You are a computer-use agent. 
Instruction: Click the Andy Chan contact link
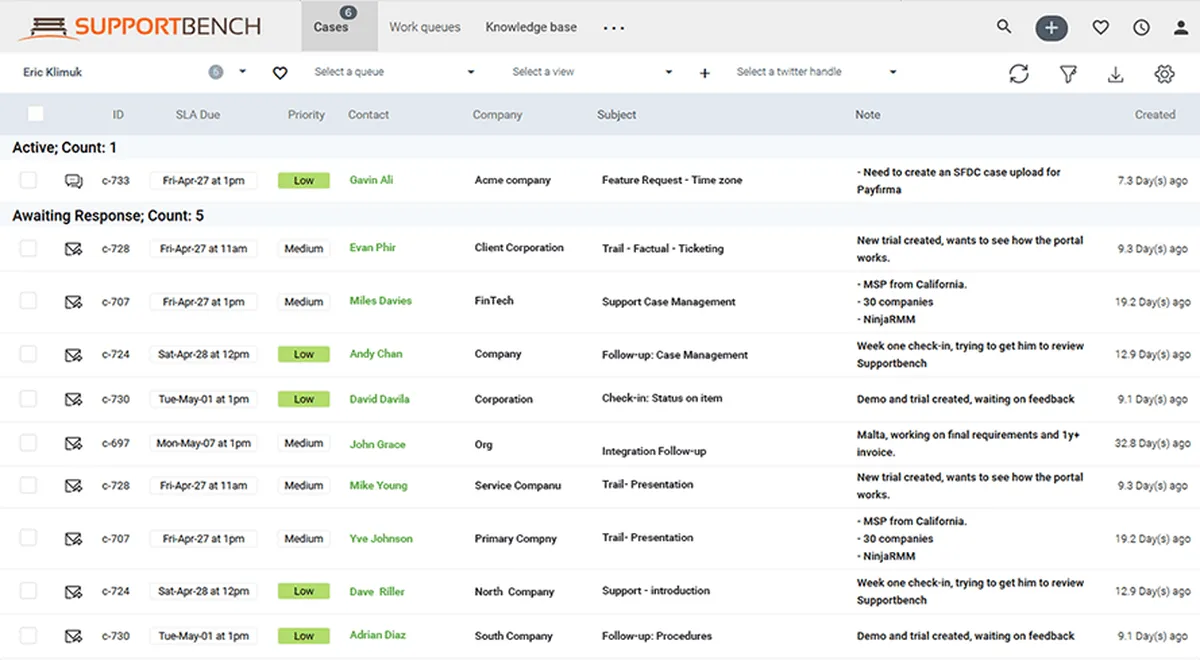pos(376,354)
